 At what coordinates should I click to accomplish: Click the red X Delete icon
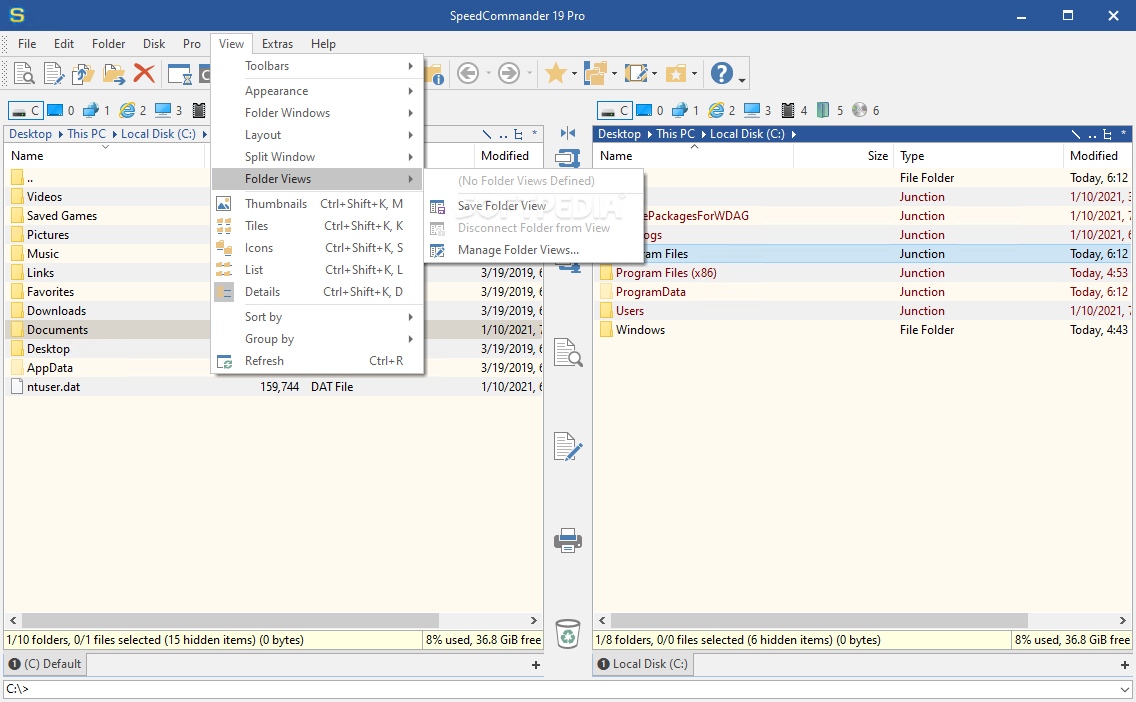tap(144, 73)
